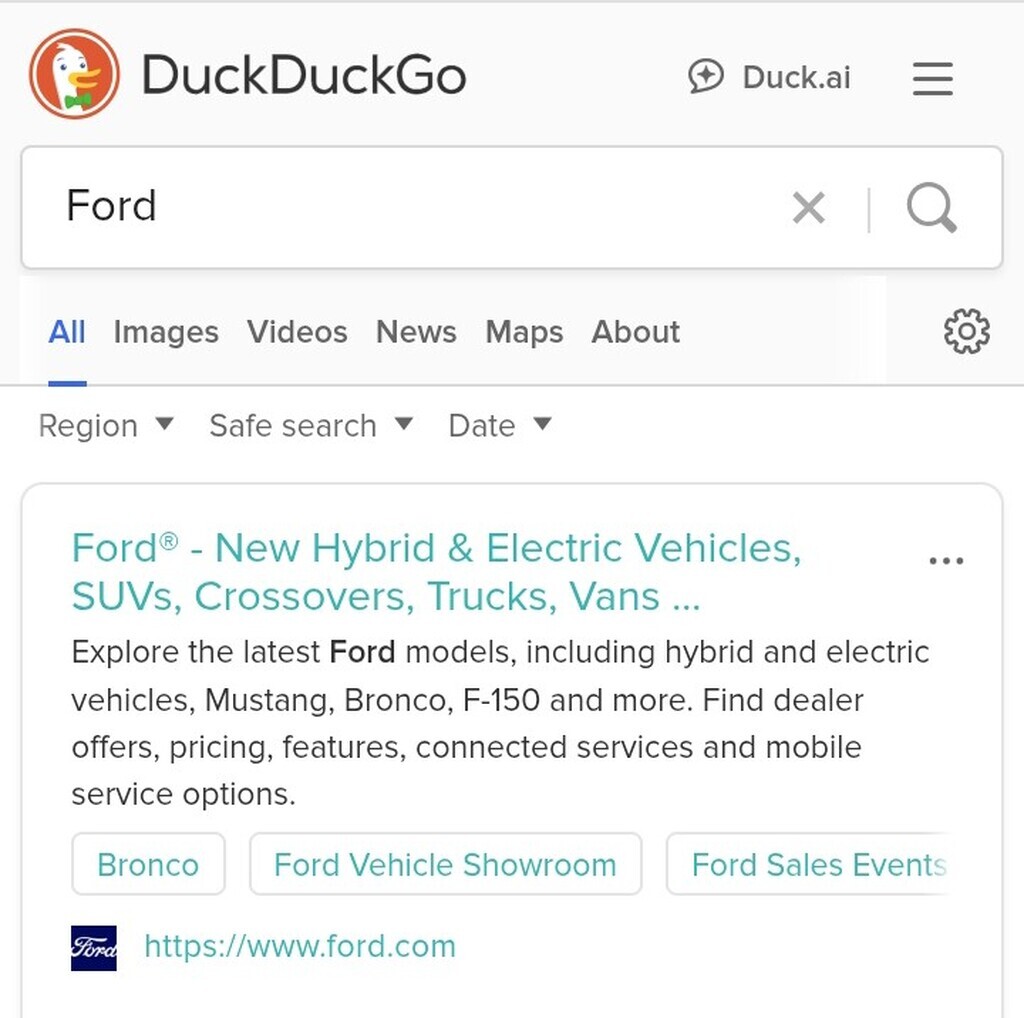This screenshot has height=1018, width=1024.
Task: Switch to the News tab
Action: coord(416,332)
